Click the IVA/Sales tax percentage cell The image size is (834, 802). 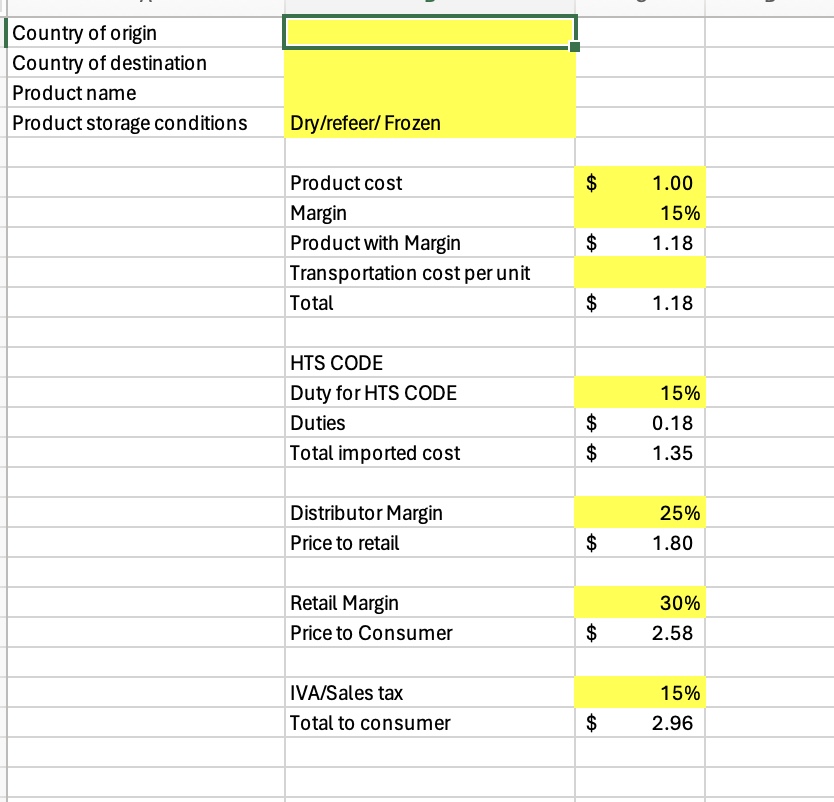click(640, 693)
